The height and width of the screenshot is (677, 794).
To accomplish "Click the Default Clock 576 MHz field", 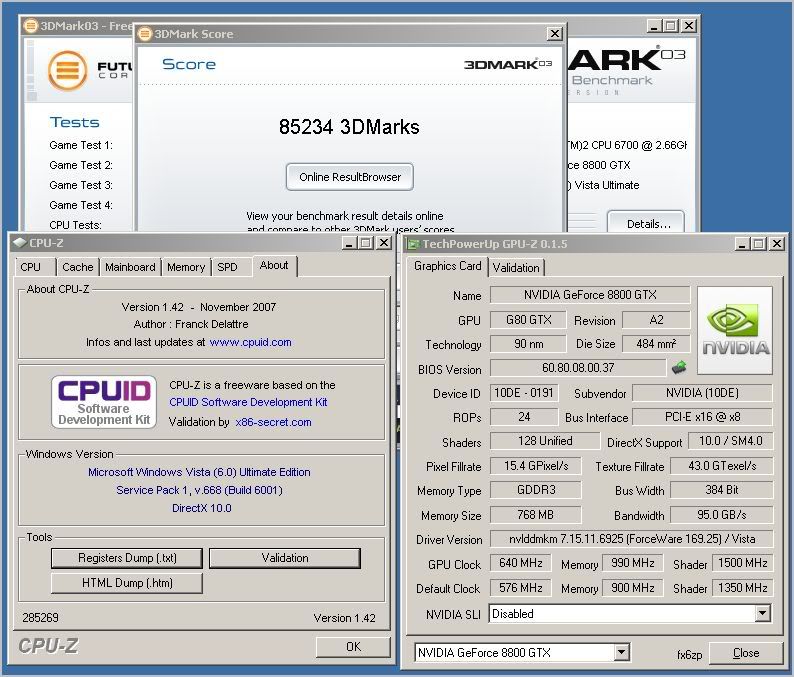I will click(520, 588).
